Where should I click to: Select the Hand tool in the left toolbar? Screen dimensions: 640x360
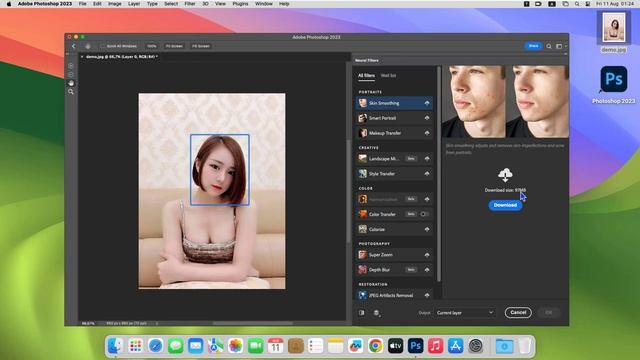pyautogui.click(x=71, y=83)
